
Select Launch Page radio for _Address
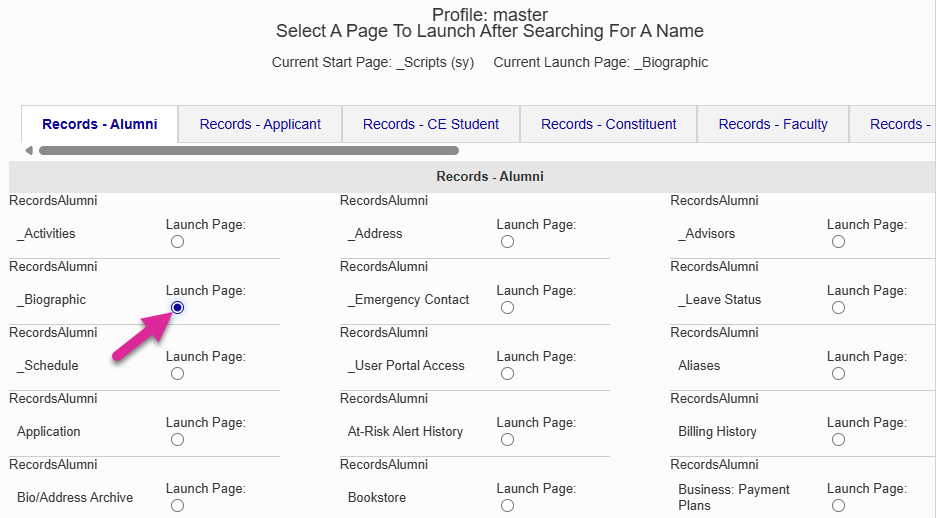coord(507,242)
